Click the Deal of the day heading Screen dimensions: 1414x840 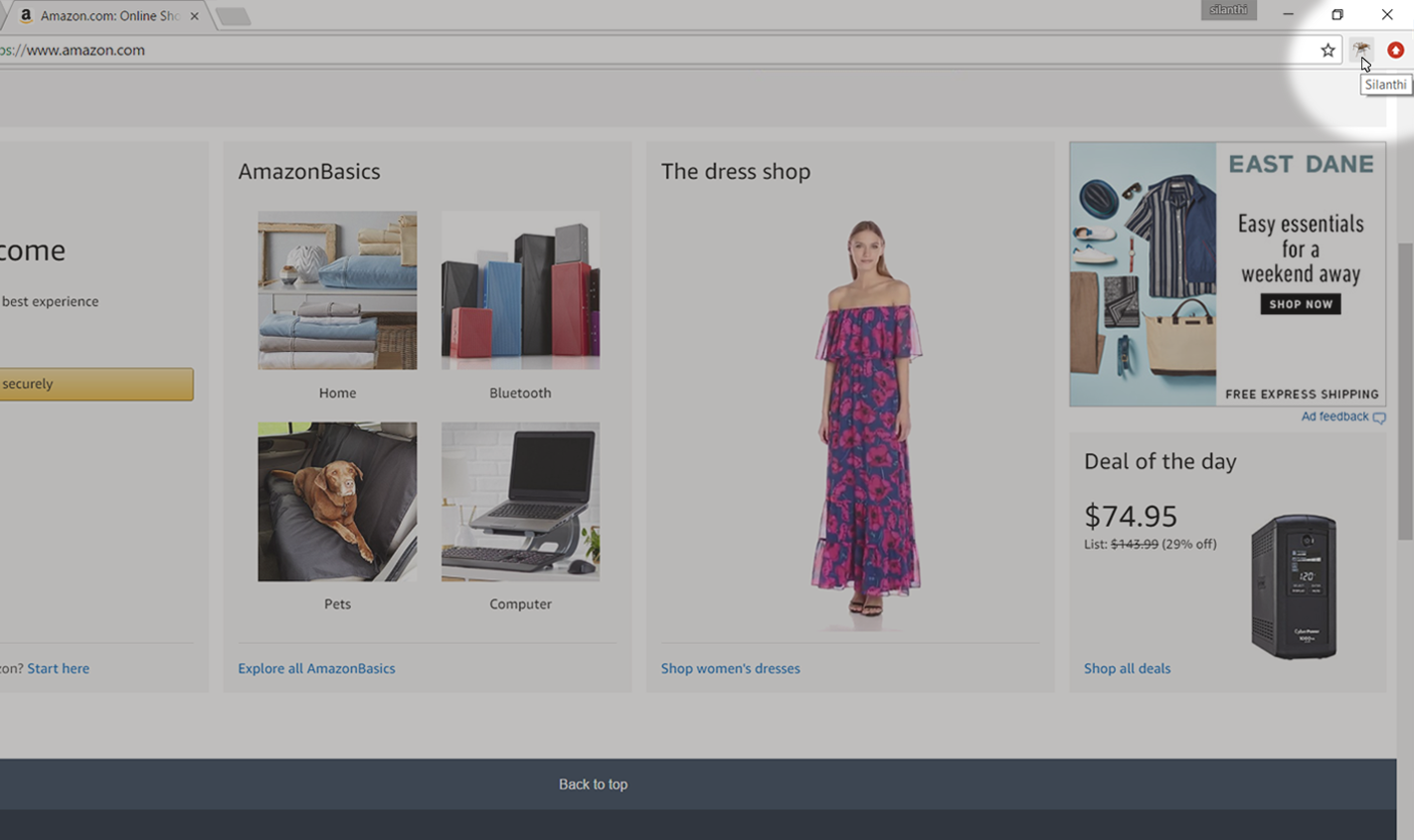click(x=1160, y=461)
